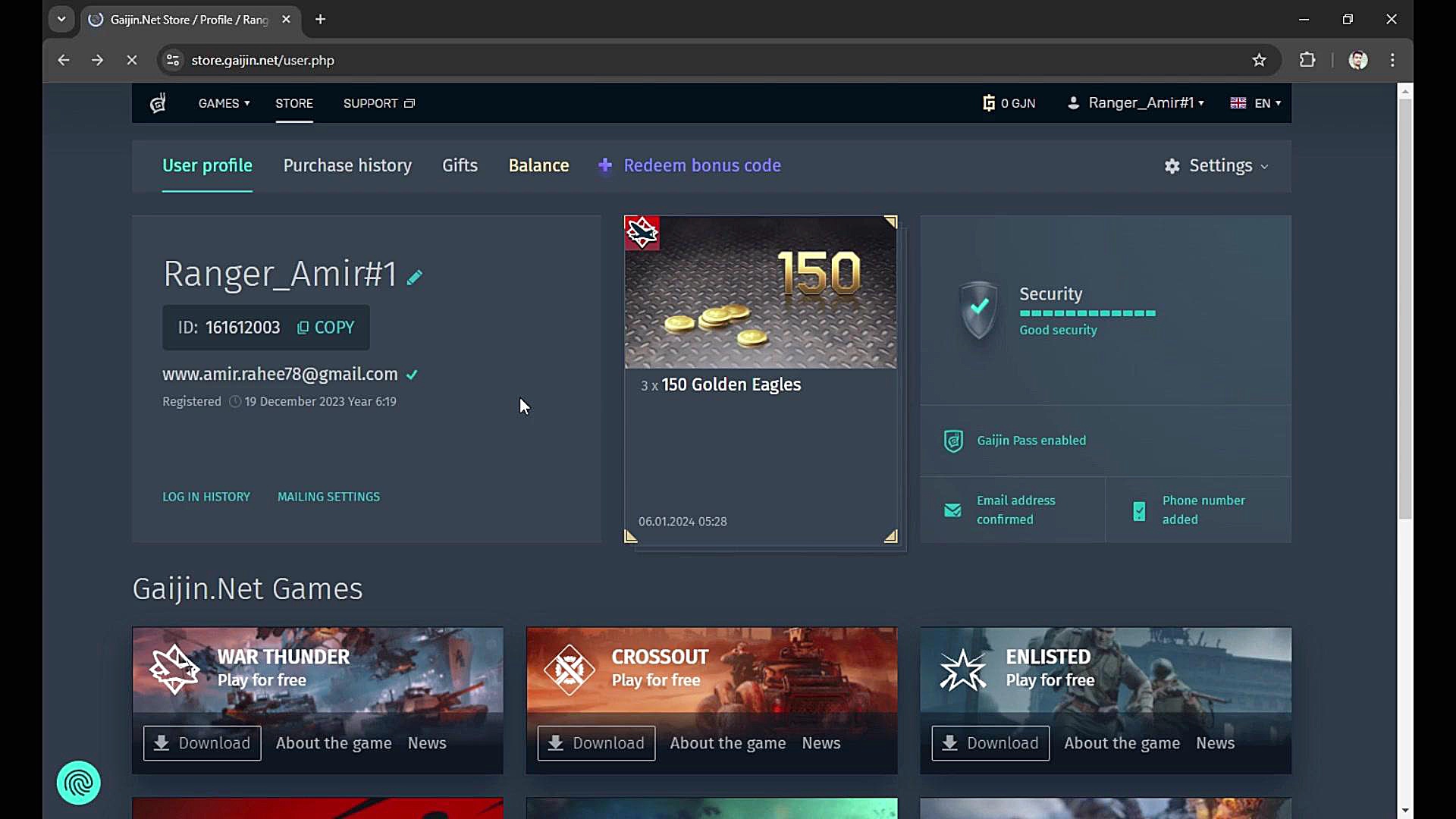Expand the Ranger_Amir#1 account dropdown
The height and width of the screenshot is (819, 1456).
(x=1135, y=103)
